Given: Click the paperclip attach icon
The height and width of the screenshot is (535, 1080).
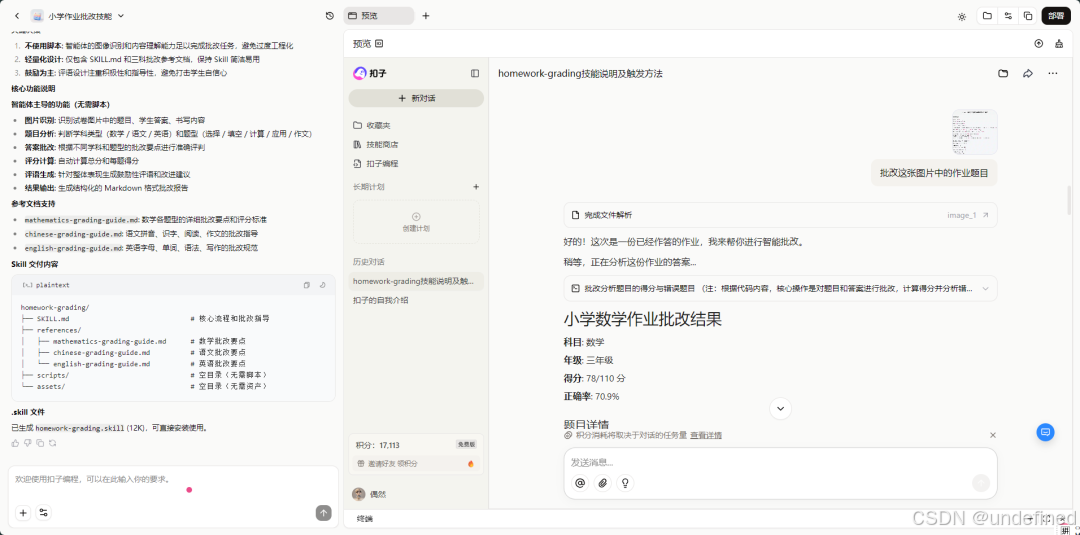Looking at the screenshot, I should click(x=603, y=483).
